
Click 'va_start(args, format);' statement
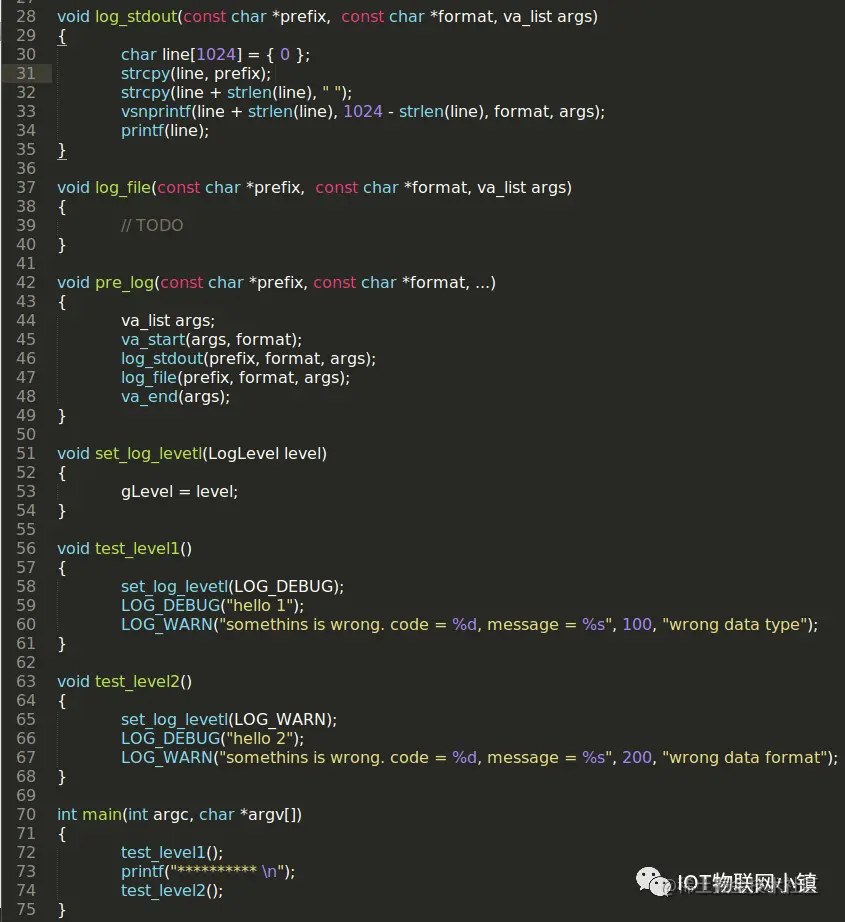[211, 340]
